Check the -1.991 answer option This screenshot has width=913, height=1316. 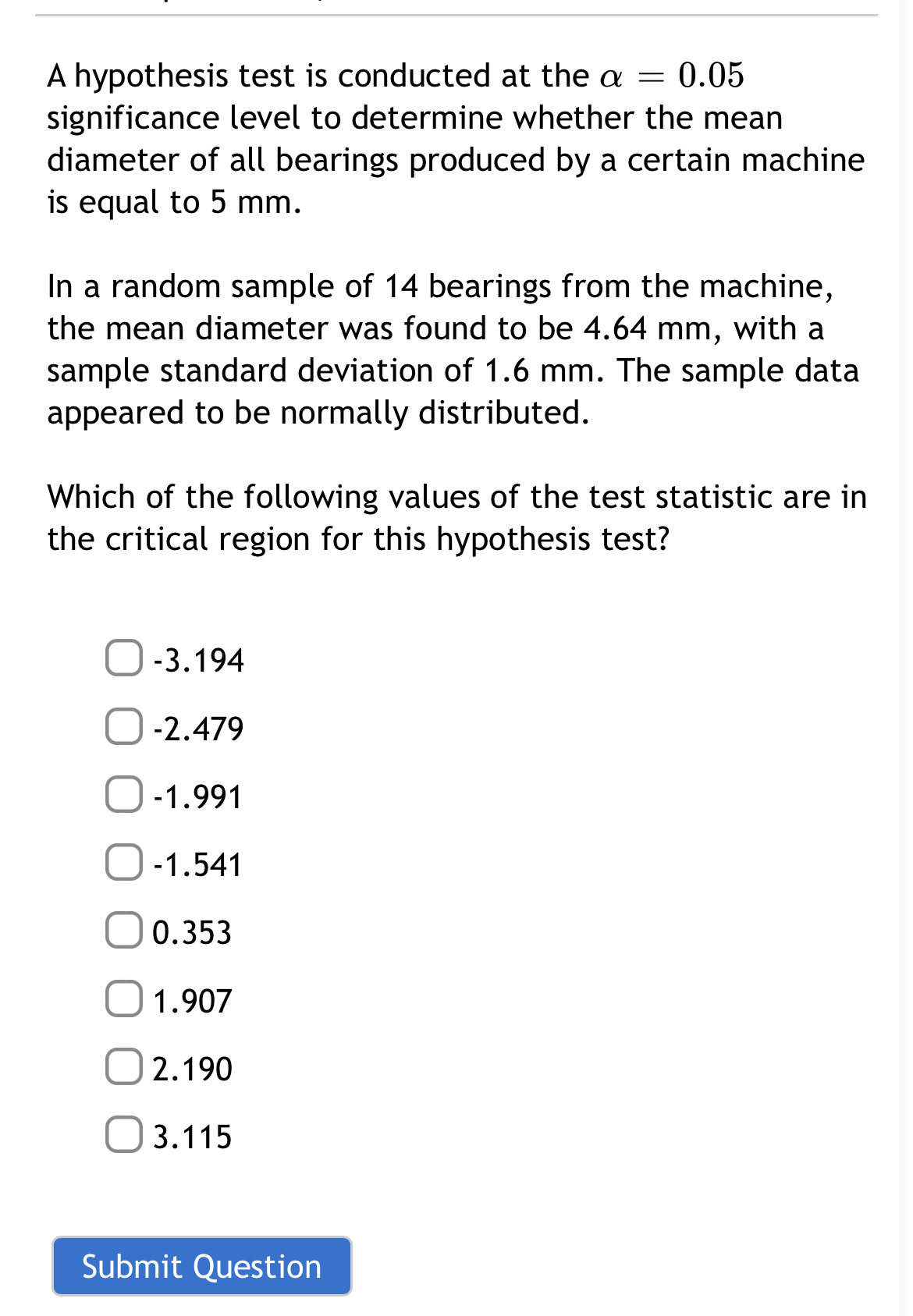pos(123,795)
